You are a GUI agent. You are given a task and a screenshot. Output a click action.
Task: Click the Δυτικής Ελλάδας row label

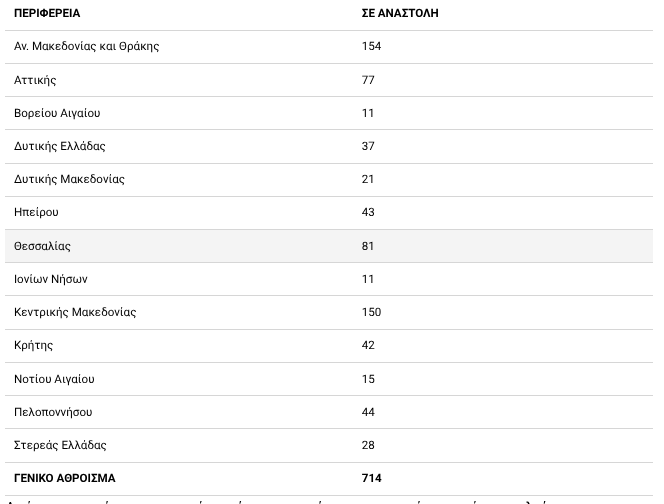[60, 146]
